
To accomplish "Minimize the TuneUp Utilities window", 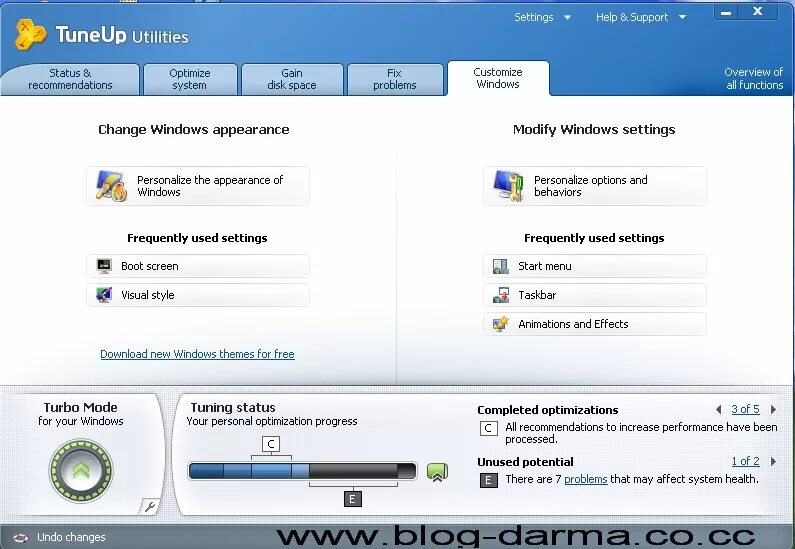I will tap(726, 12).
